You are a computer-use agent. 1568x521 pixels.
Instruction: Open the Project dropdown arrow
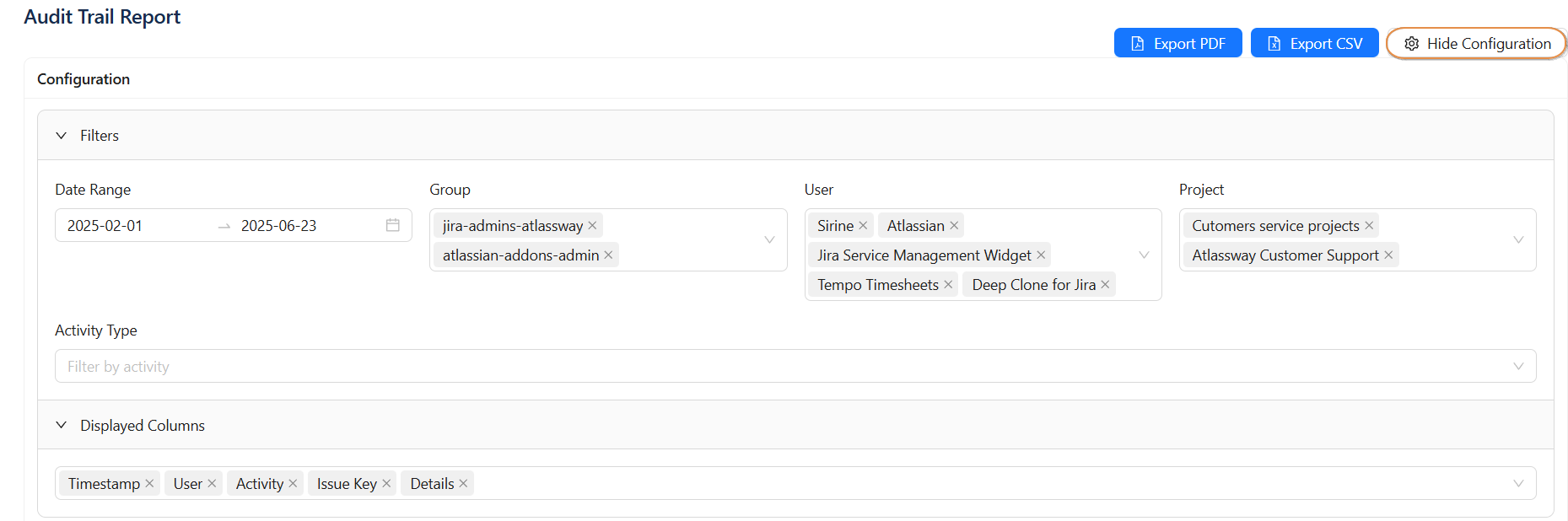(x=1518, y=240)
